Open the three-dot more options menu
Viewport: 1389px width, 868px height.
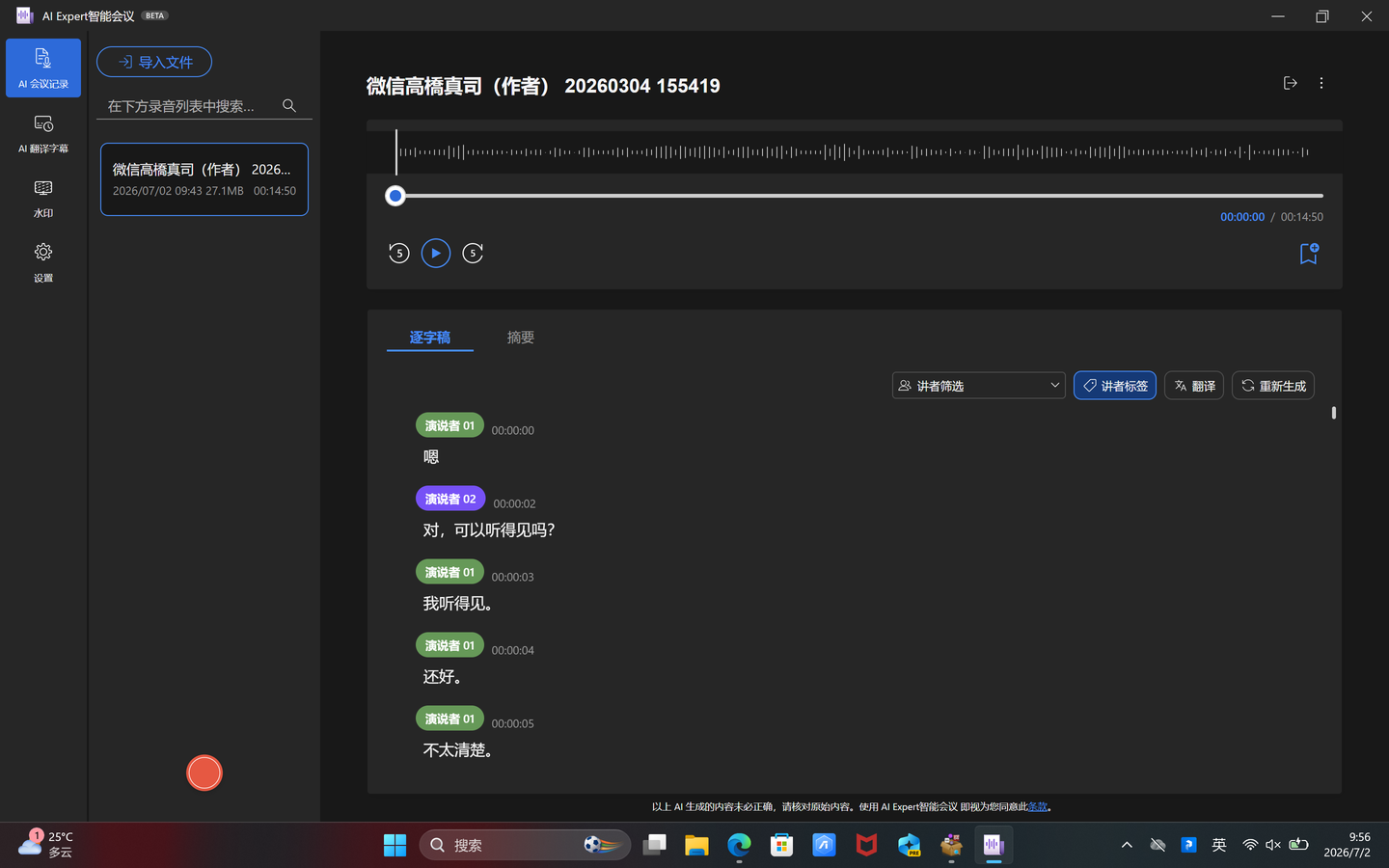1321,83
